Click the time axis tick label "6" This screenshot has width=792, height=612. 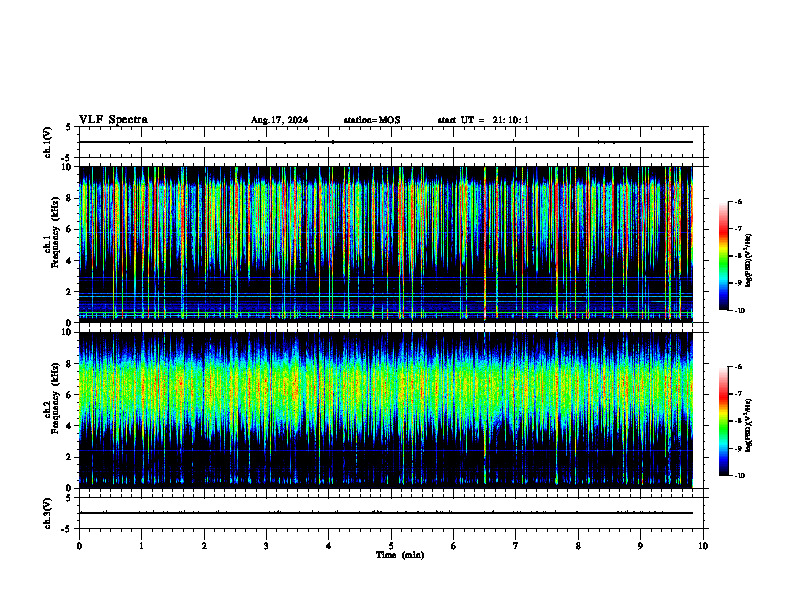pos(454,546)
